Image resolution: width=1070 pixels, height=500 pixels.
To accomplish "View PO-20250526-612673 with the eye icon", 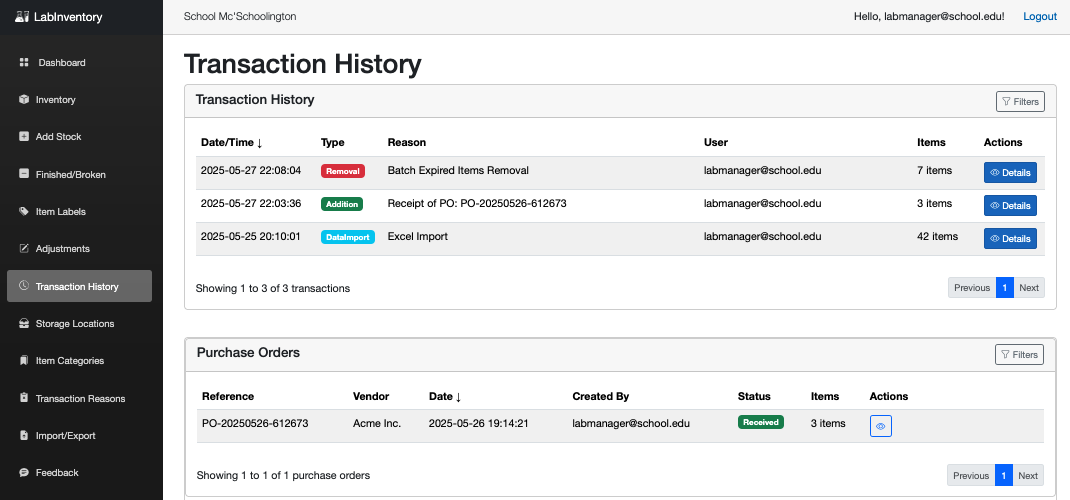I will 880,426.
